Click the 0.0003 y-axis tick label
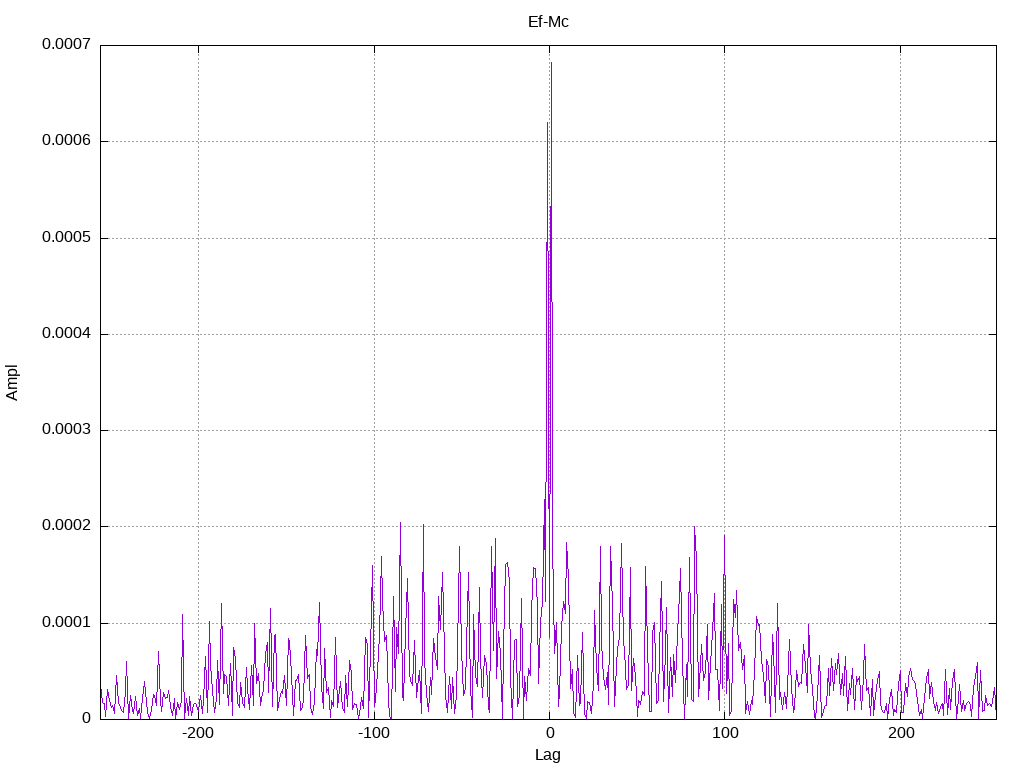 pyautogui.click(x=67, y=430)
